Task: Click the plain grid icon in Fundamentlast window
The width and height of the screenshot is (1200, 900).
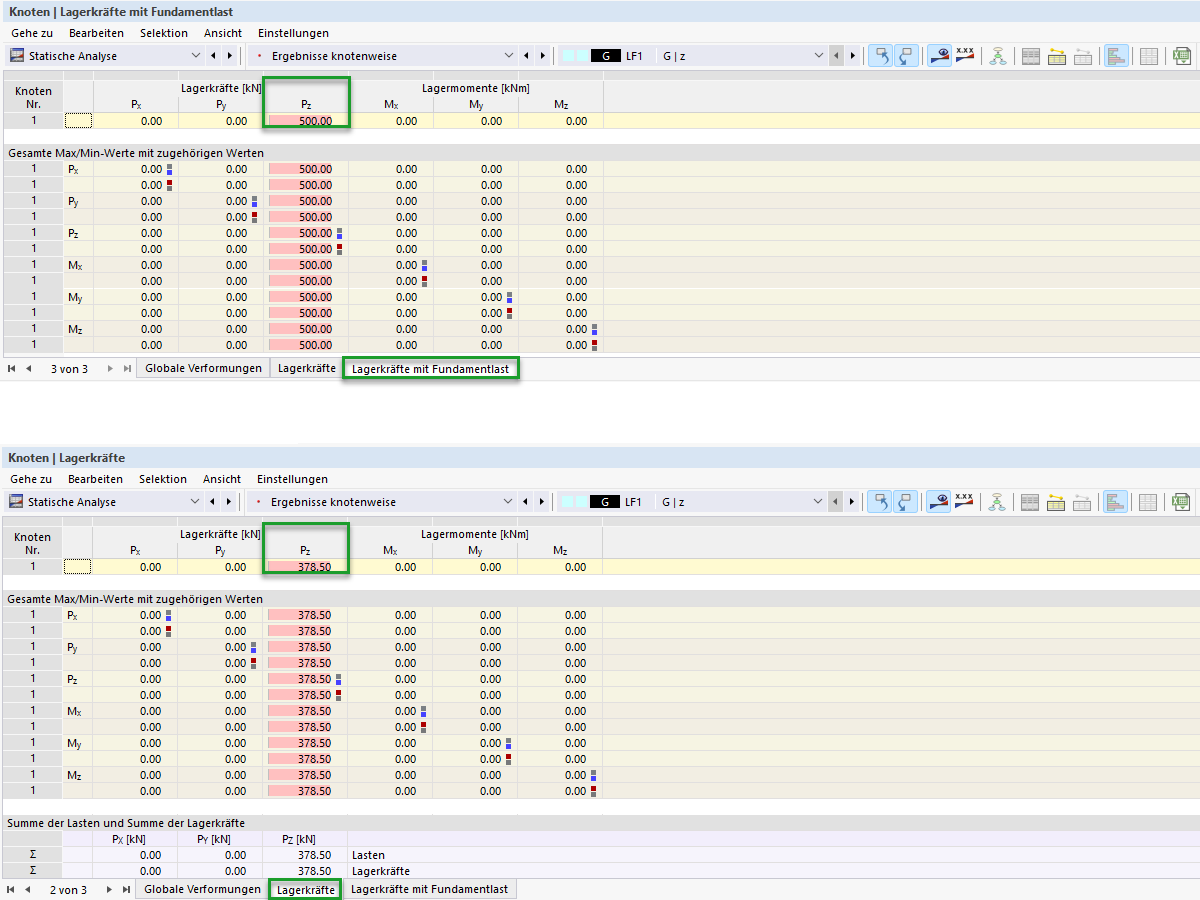Action: (x=1149, y=56)
